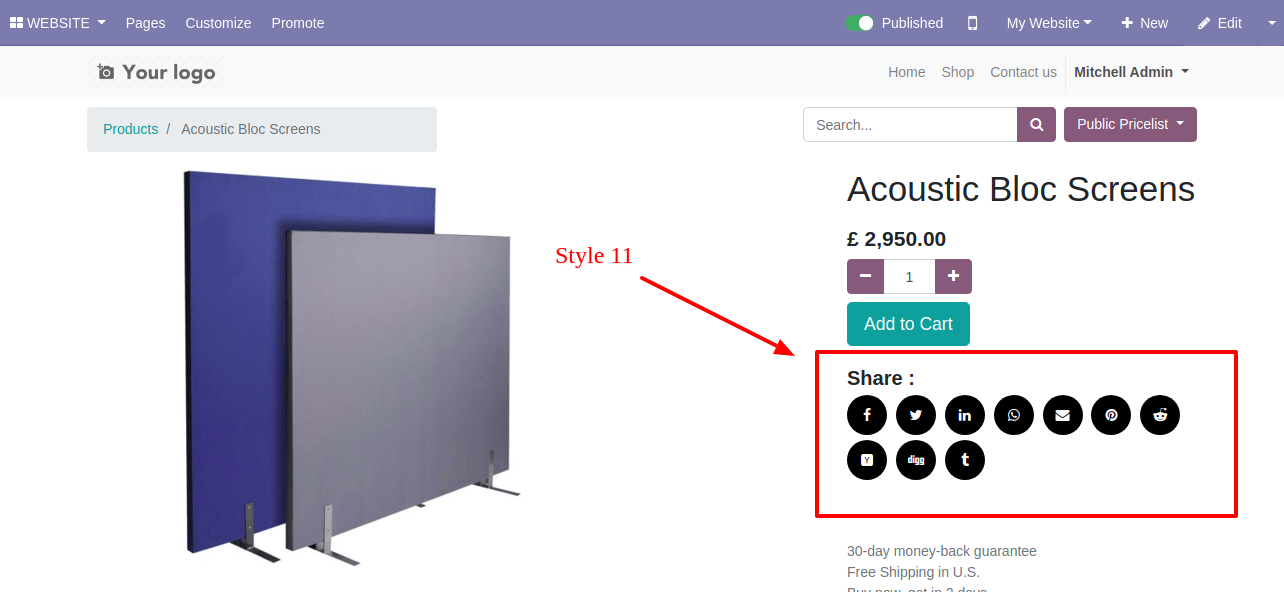Share on Reddit icon
This screenshot has width=1284, height=592.
[x=1160, y=415]
